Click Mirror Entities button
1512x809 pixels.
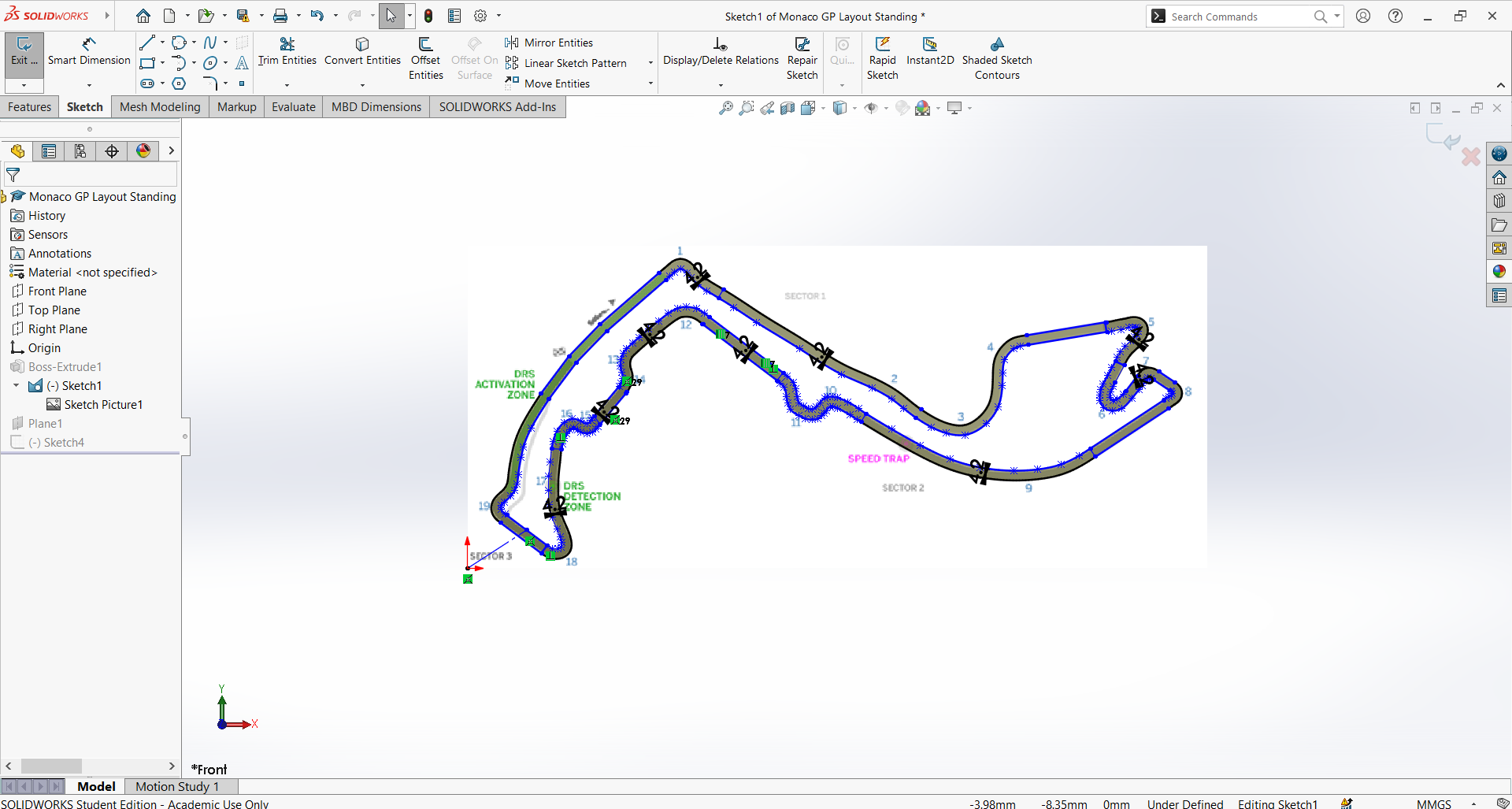coord(550,43)
